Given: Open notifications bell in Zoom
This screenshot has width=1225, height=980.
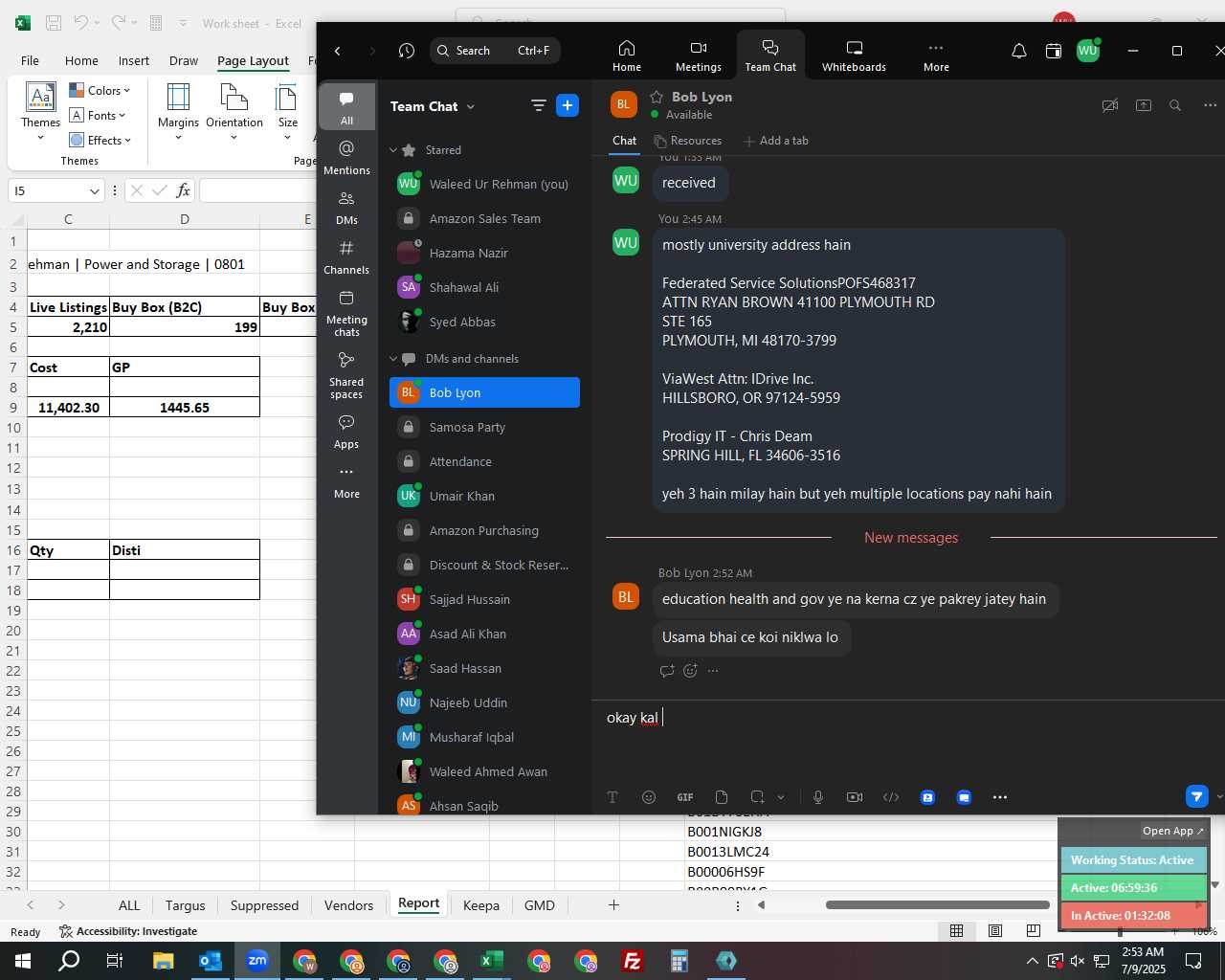Looking at the screenshot, I should (1019, 51).
